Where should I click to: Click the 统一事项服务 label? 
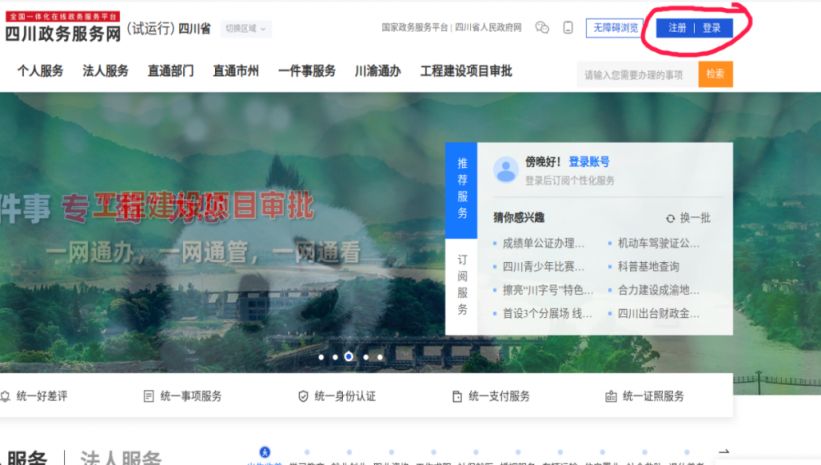(191, 396)
